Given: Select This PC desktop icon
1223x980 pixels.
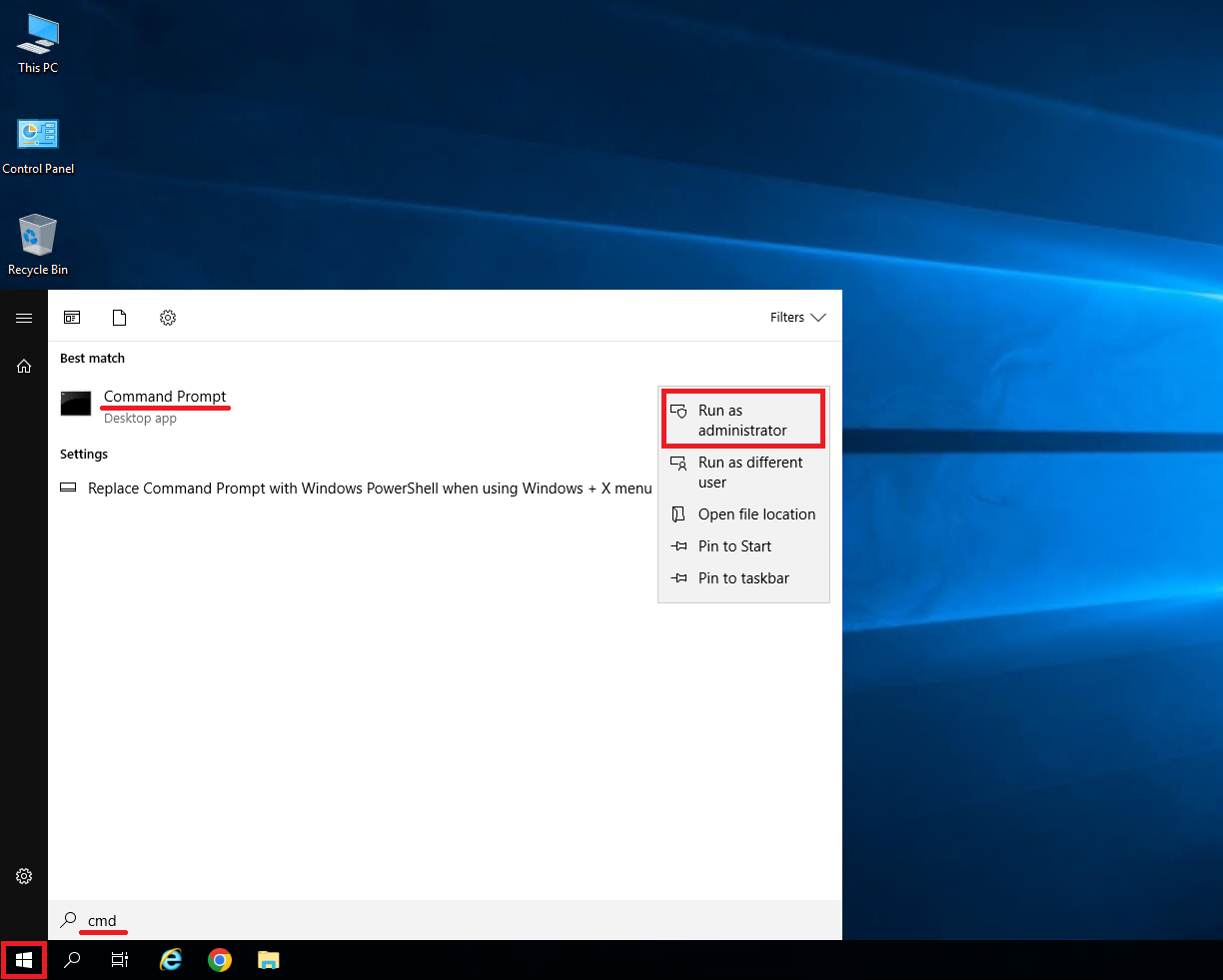Looking at the screenshot, I should tap(38, 44).
